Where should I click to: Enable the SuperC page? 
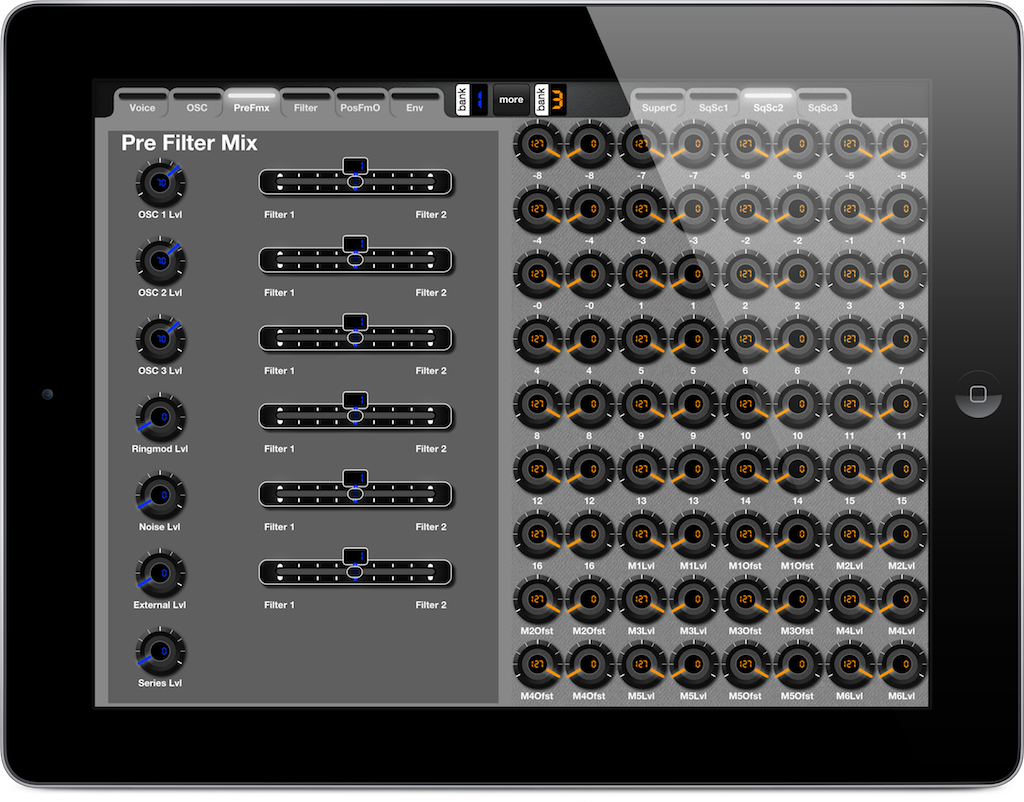coord(659,106)
